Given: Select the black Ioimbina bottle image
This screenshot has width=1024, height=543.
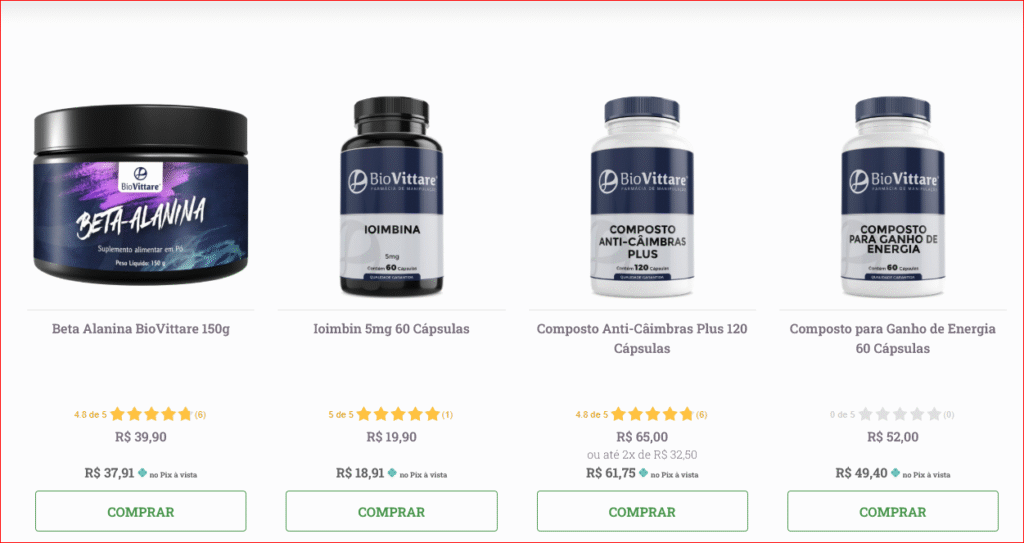Looking at the screenshot, I should click(391, 197).
